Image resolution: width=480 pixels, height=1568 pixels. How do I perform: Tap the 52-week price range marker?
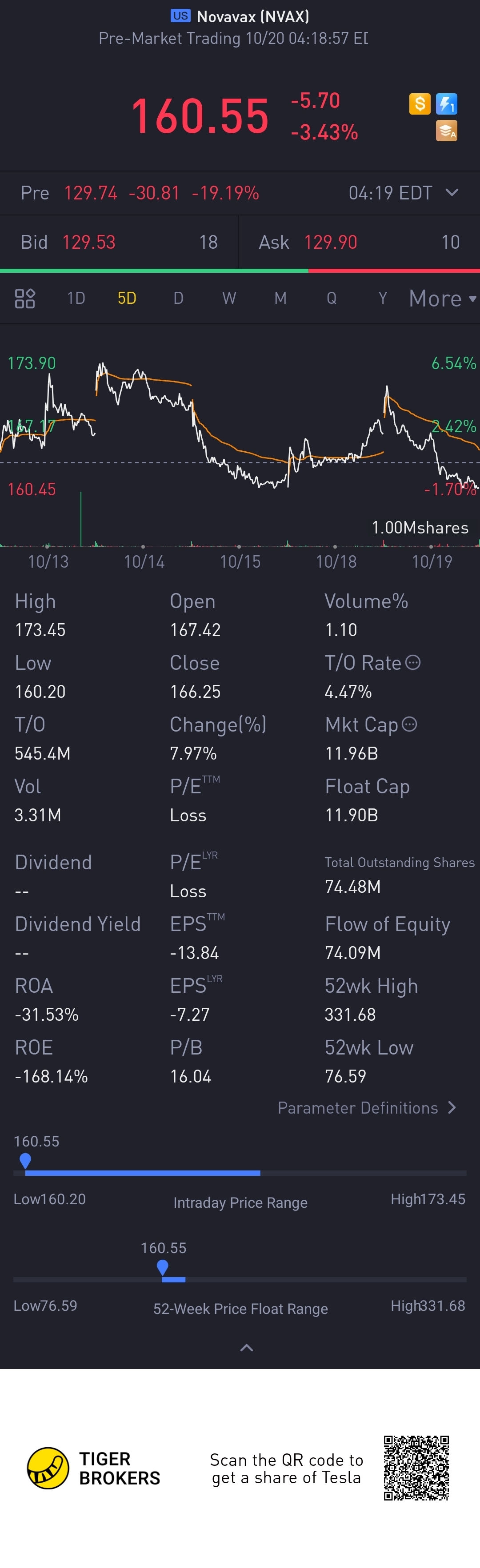[x=162, y=1267]
